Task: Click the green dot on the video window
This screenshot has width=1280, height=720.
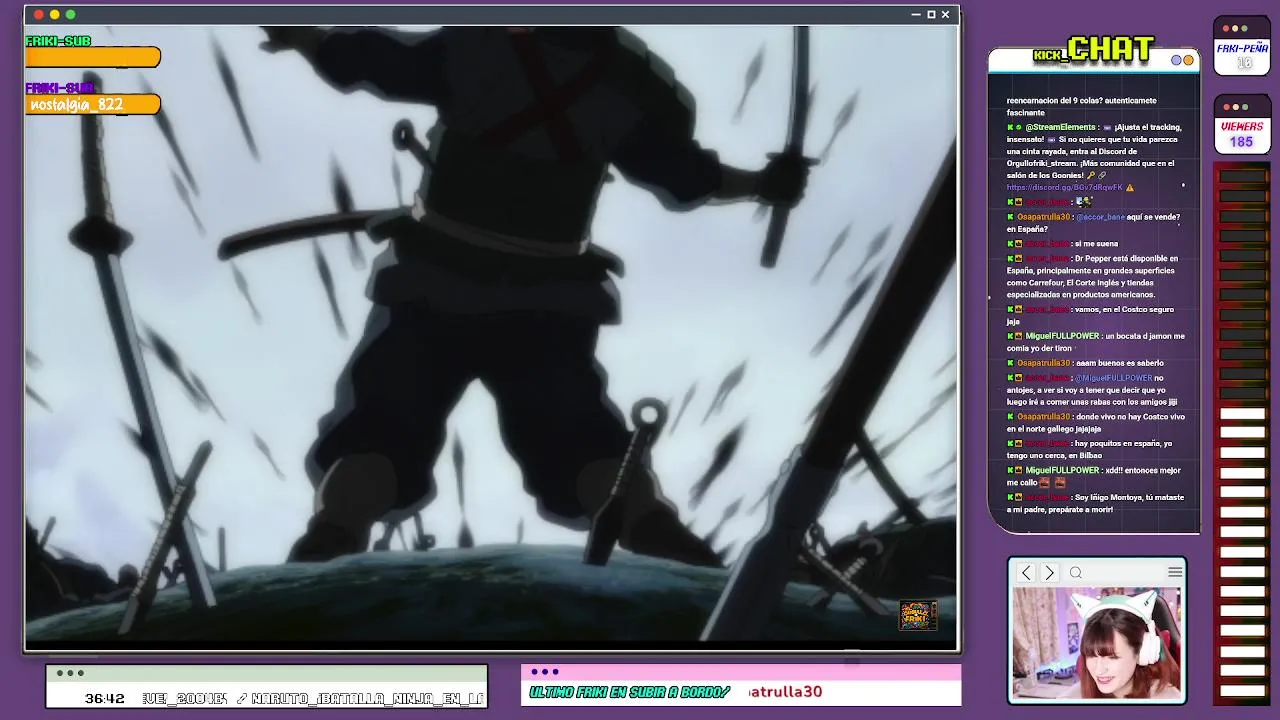Action: point(70,15)
